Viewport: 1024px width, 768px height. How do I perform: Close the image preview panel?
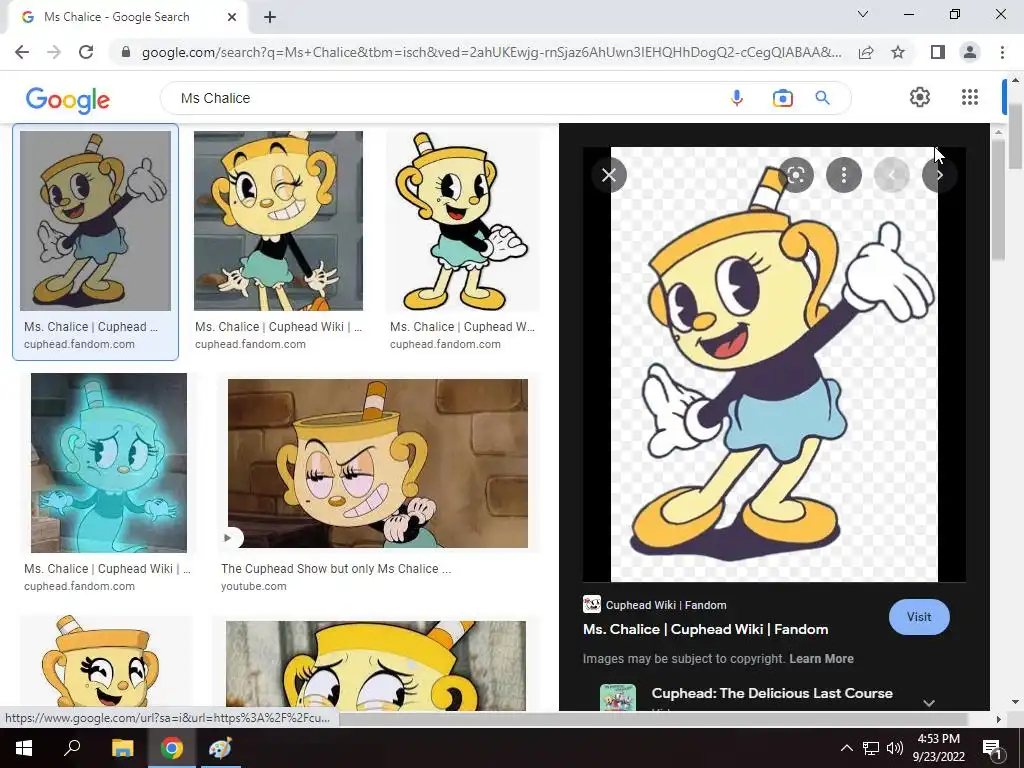(609, 175)
